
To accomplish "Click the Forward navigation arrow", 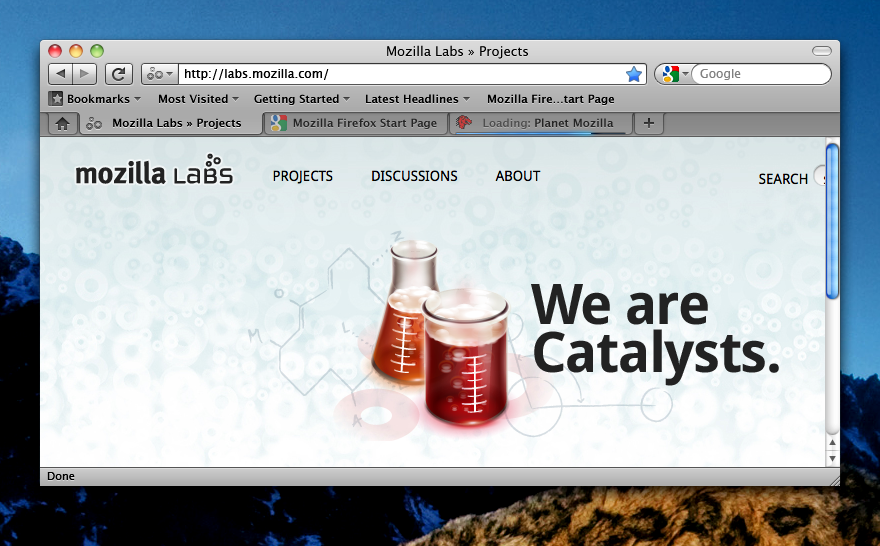I will pyautogui.click(x=85, y=74).
